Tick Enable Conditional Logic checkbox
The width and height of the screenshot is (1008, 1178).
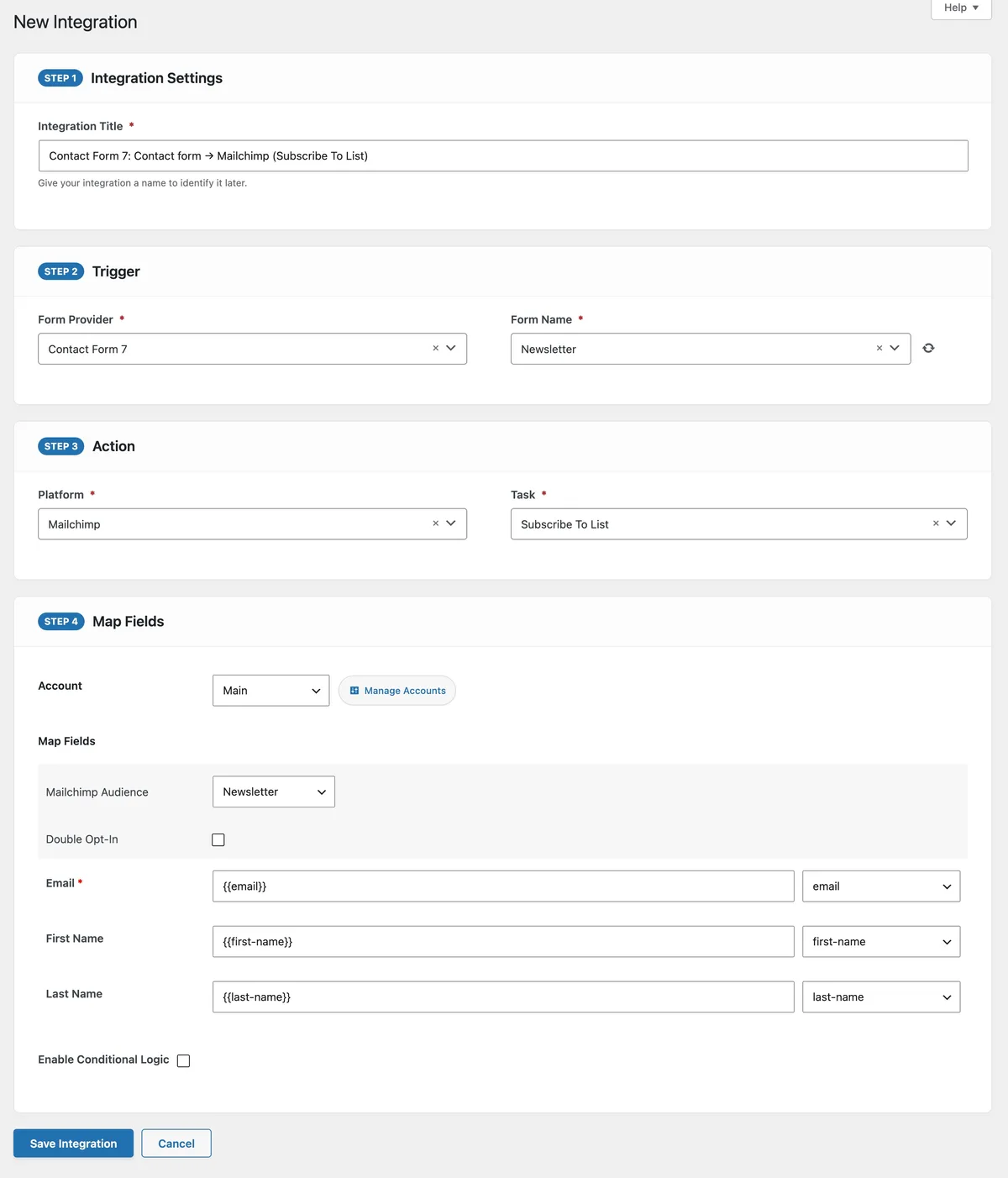[183, 1060]
